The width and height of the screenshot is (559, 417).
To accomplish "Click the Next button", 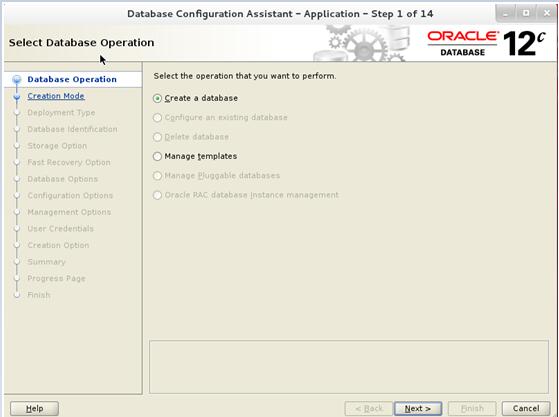I will click(418, 408).
